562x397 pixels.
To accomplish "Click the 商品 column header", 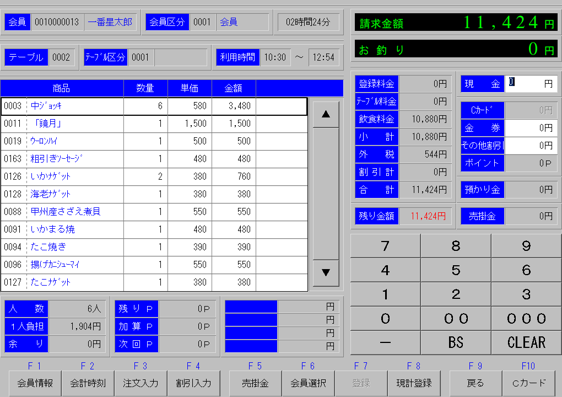I will [62, 88].
